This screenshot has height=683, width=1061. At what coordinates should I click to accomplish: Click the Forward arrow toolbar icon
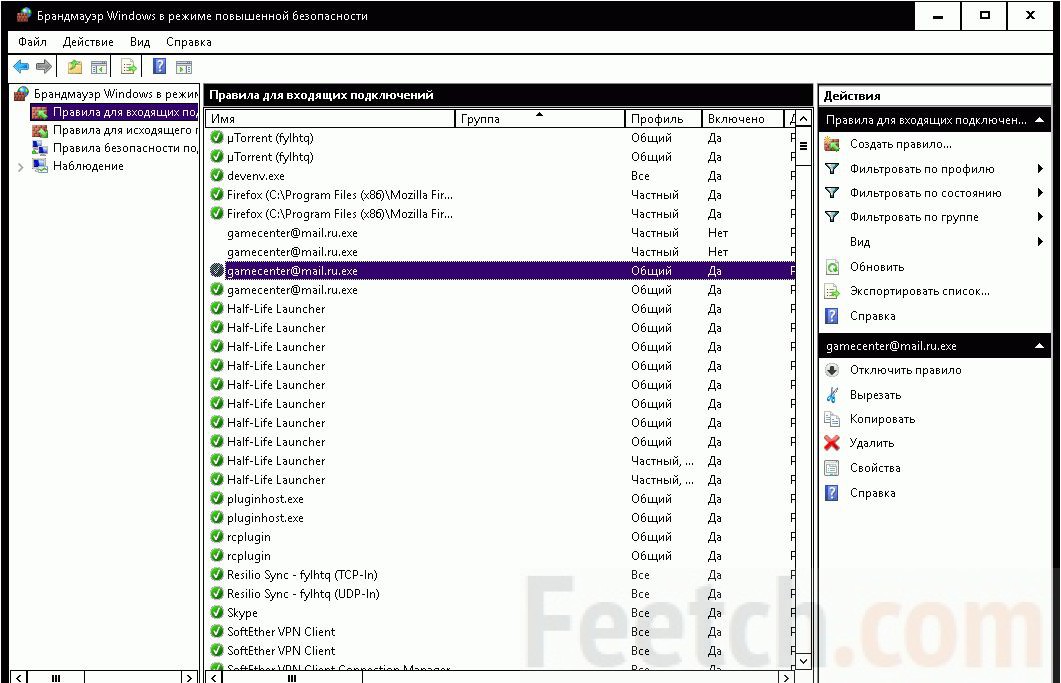pos(44,66)
